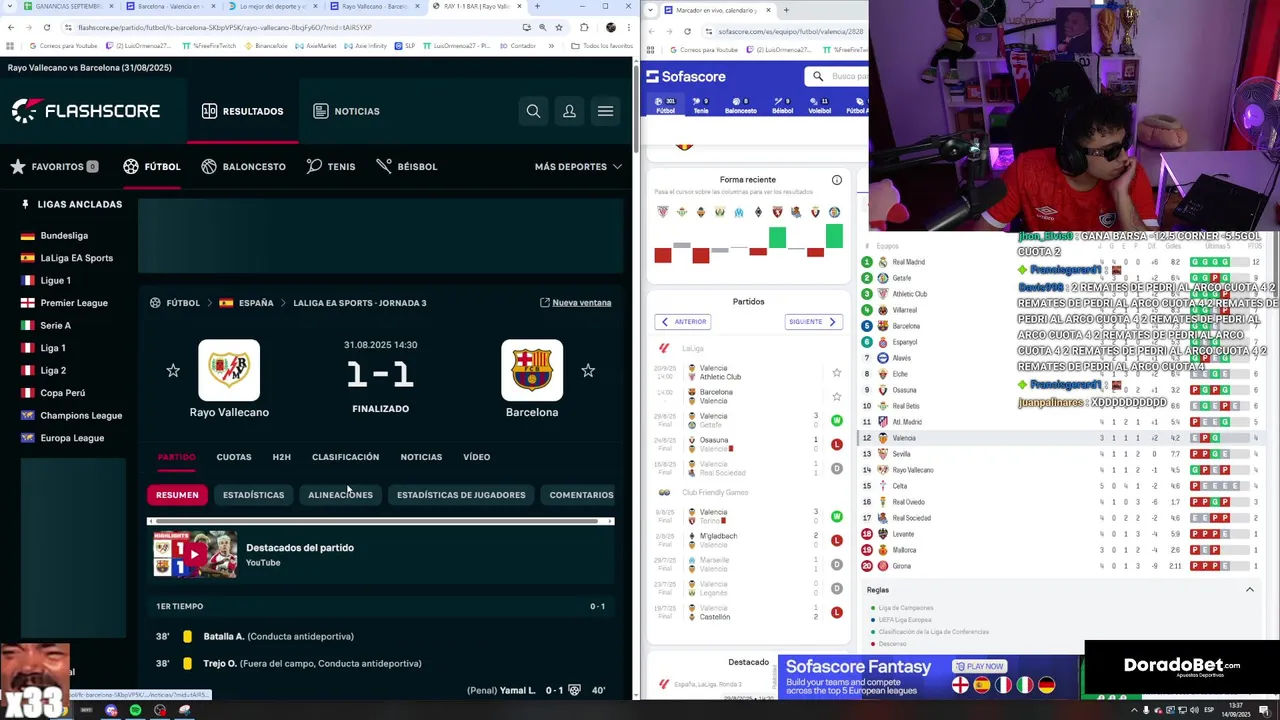Select Alineaciones sub-tab
1280x720 pixels.
pyautogui.click(x=340, y=495)
